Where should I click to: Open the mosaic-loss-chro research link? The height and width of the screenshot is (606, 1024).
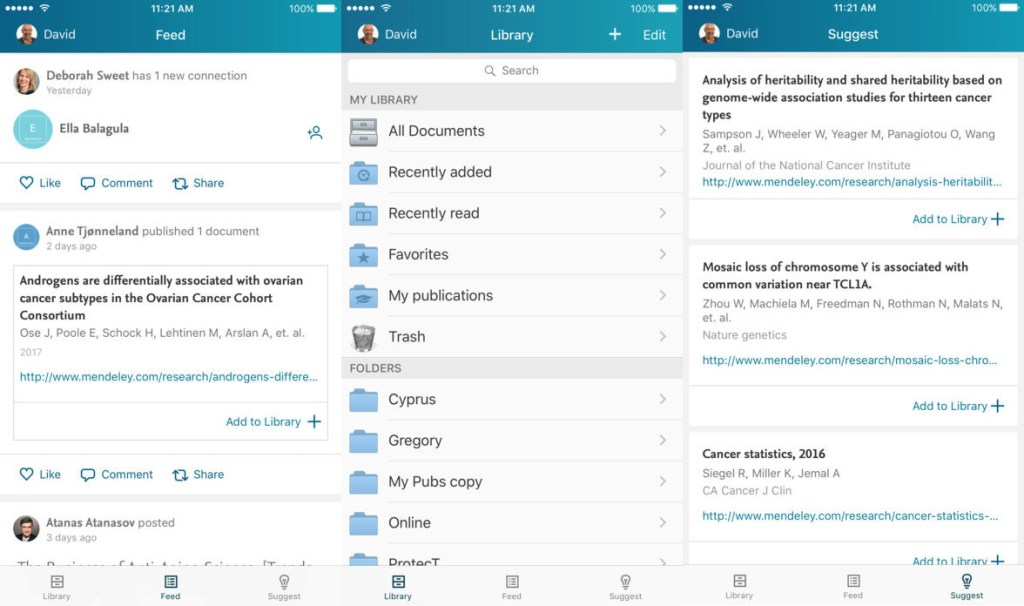(849, 360)
